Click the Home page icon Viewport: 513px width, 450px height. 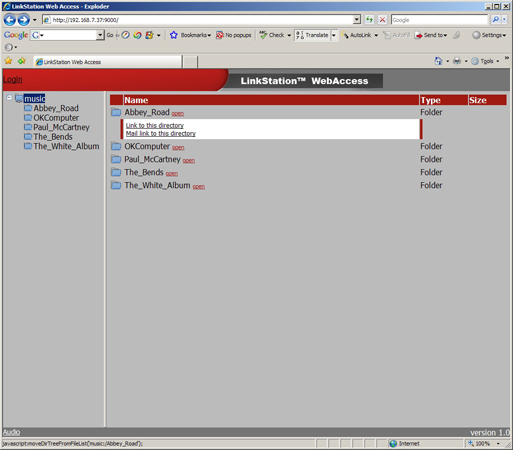point(438,61)
